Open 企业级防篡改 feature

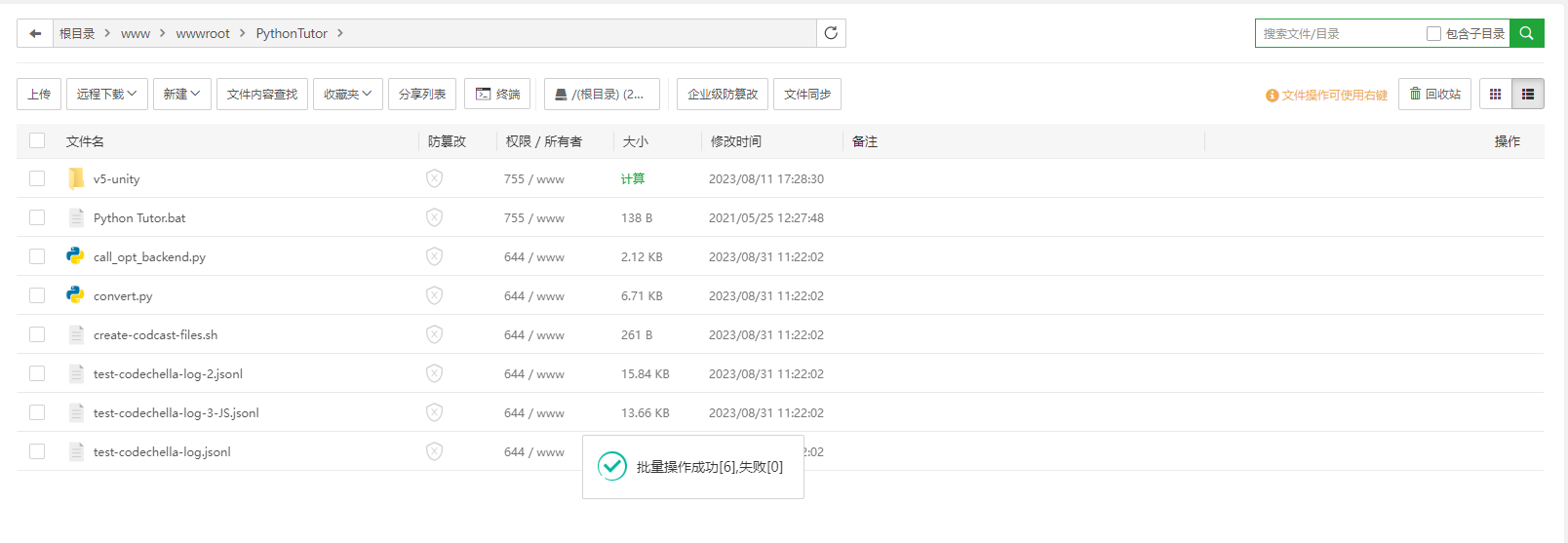tap(723, 95)
